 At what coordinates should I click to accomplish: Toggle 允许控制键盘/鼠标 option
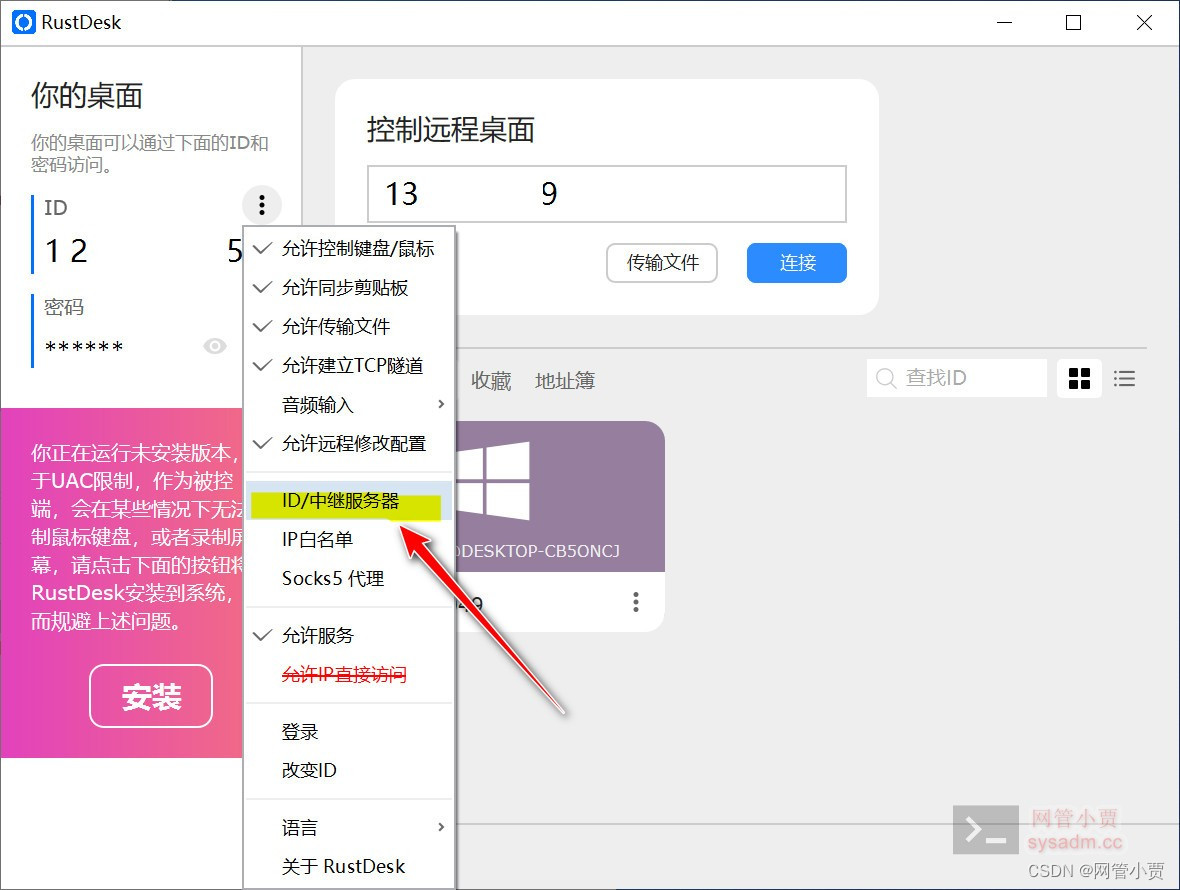click(350, 249)
